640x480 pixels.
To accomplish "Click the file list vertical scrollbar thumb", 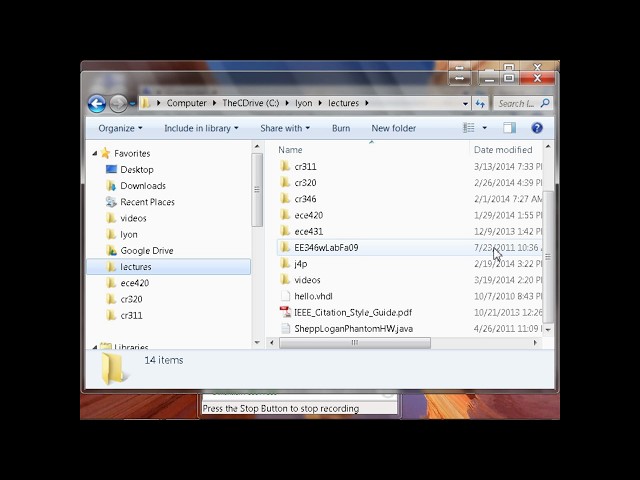I will [548, 257].
